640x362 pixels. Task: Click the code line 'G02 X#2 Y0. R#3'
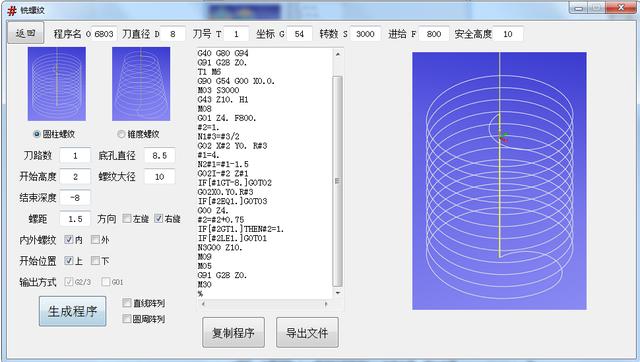pyautogui.click(x=232, y=146)
